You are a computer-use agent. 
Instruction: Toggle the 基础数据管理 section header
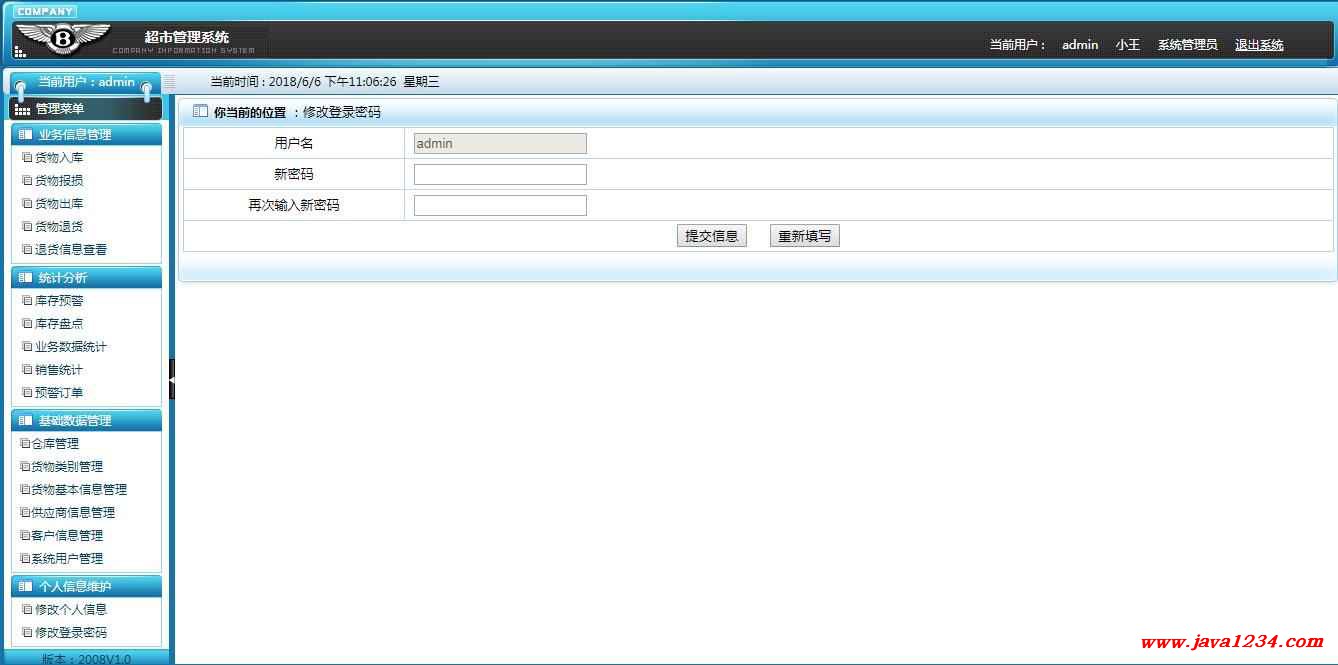(85, 420)
